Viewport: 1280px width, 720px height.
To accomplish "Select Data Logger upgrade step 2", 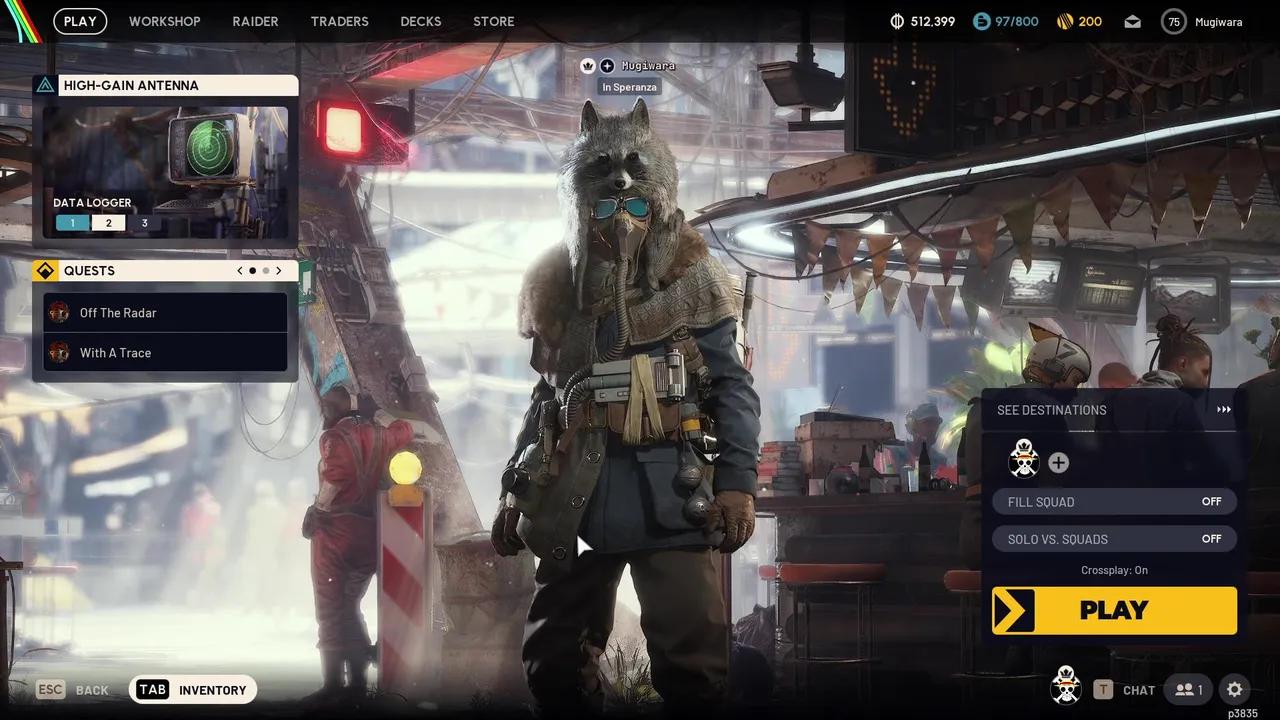I will 108,222.
